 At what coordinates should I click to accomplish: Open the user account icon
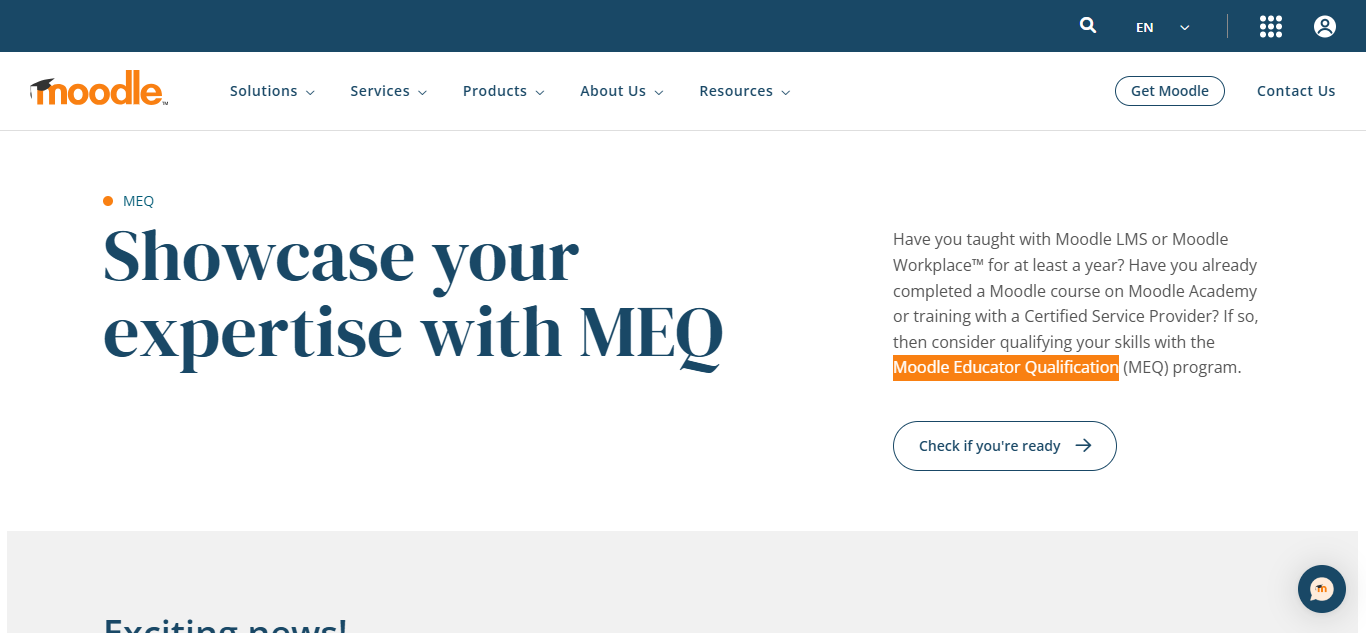pos(1325,26)
